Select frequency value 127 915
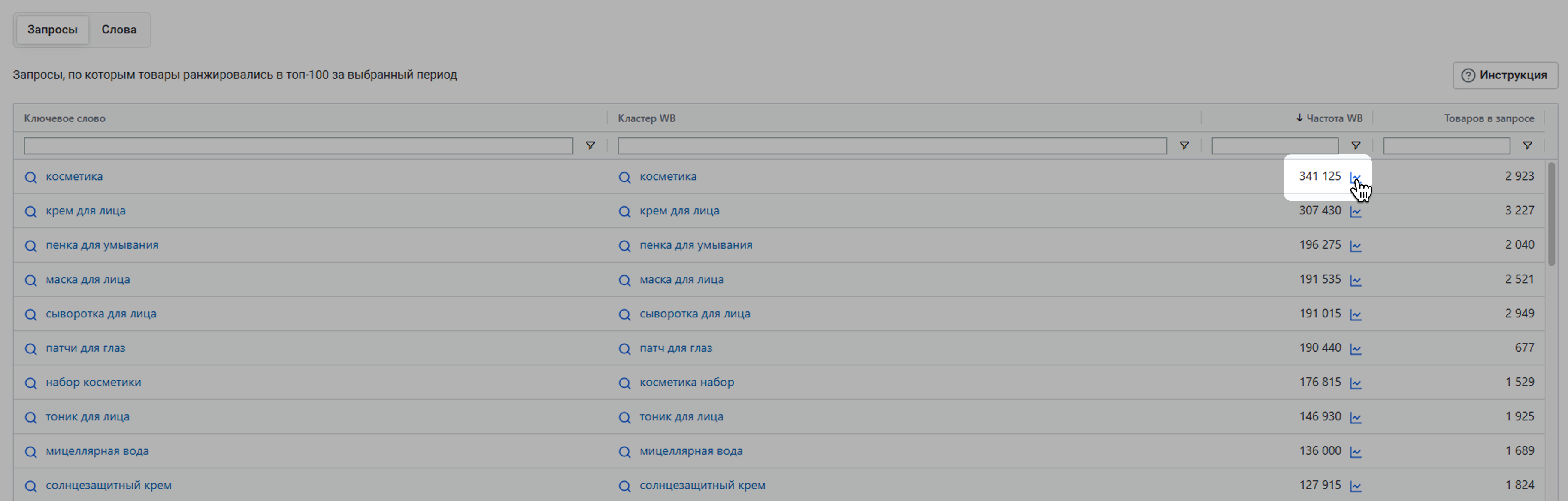The height and width of the screenshot is (501, 1568). pyautogui.click(x=1320, y=485)
